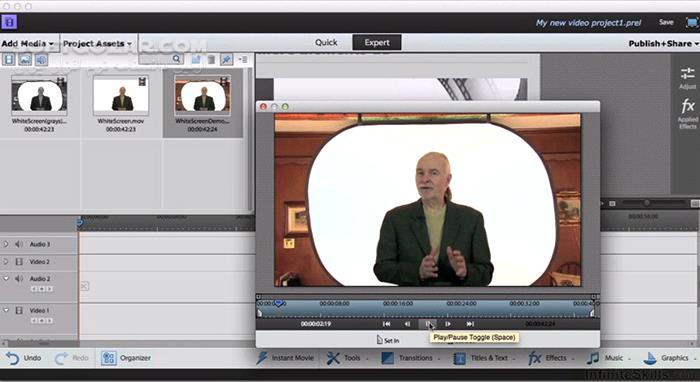Toggle video filter in Project Assets
The width and height of the screenshot is (700, 382).
point(9,59)
